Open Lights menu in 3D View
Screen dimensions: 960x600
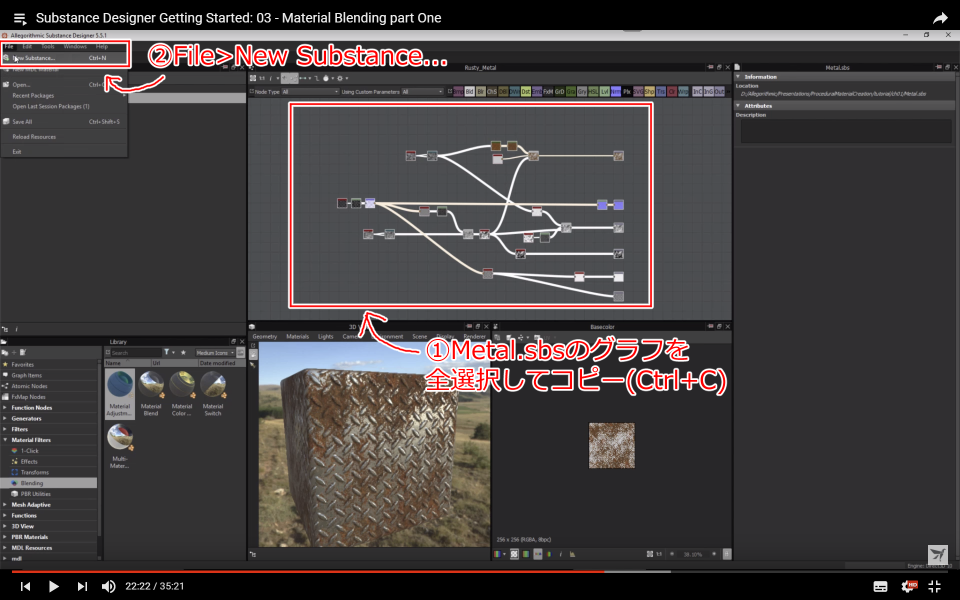pyautogui.click(x=326, y=337)
